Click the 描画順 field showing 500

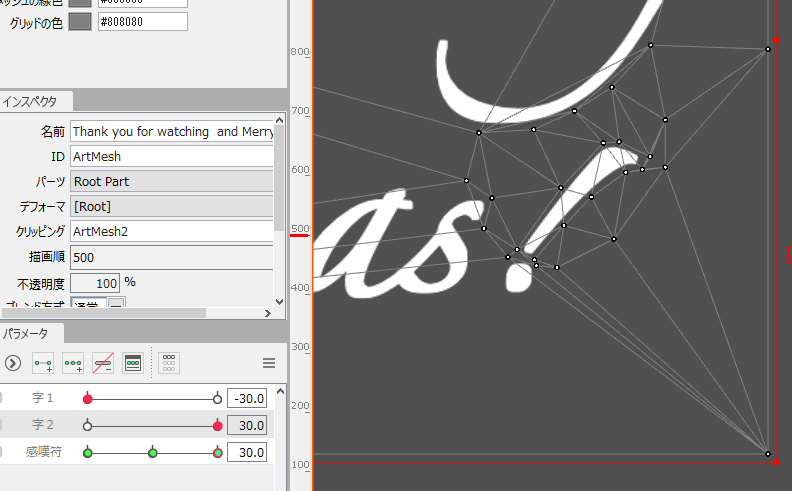coord(172,258)
